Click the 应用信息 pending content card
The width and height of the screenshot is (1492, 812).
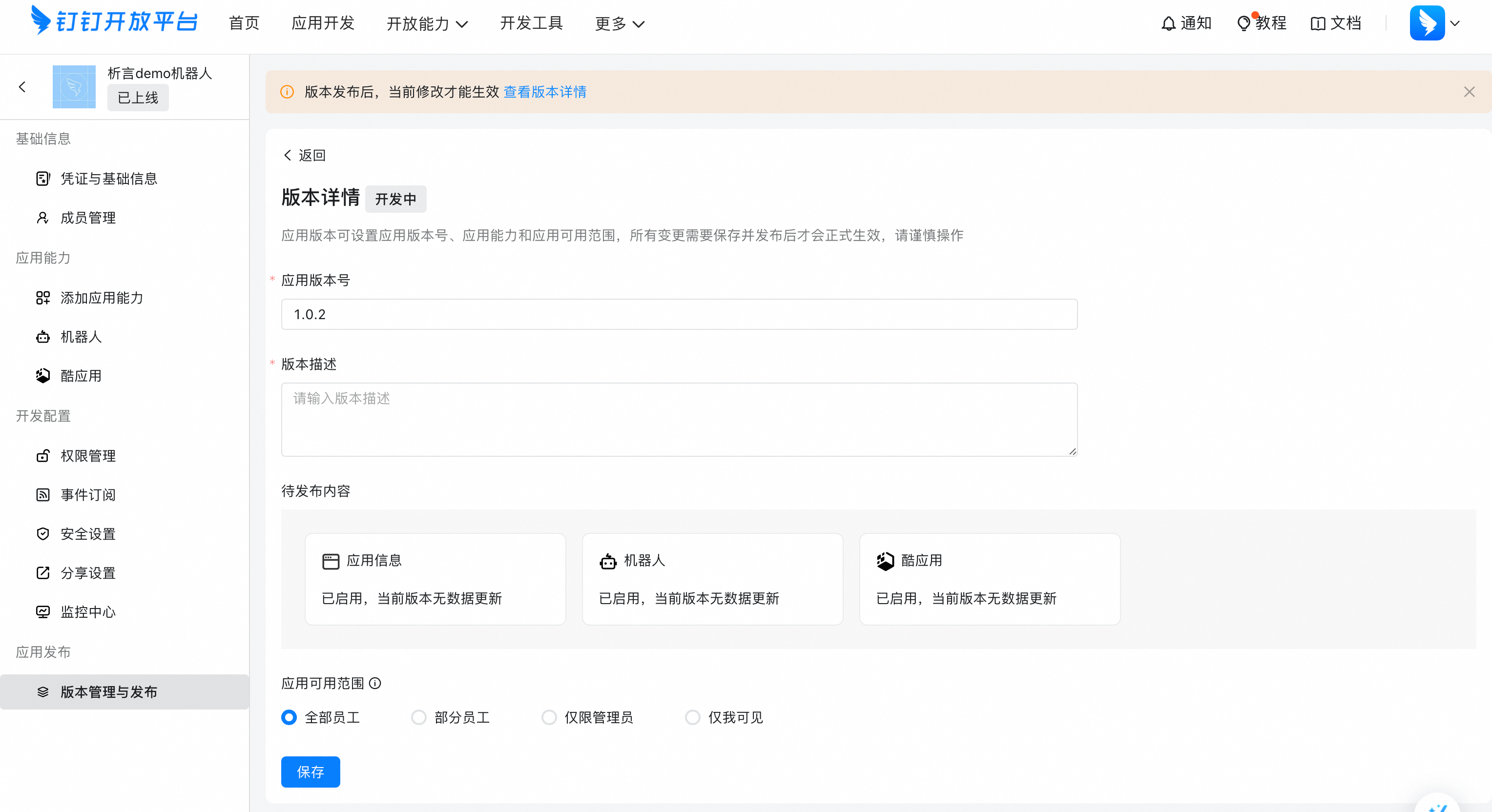click(435, 579)
